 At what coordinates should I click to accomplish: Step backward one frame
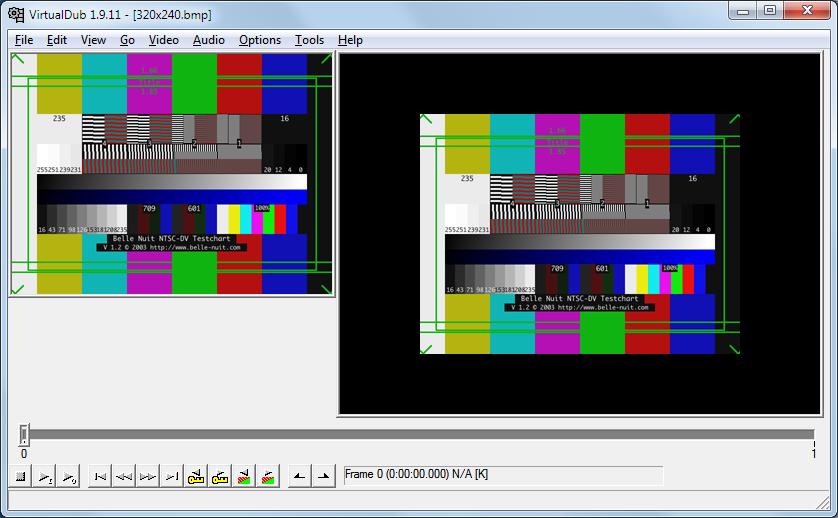124,476
